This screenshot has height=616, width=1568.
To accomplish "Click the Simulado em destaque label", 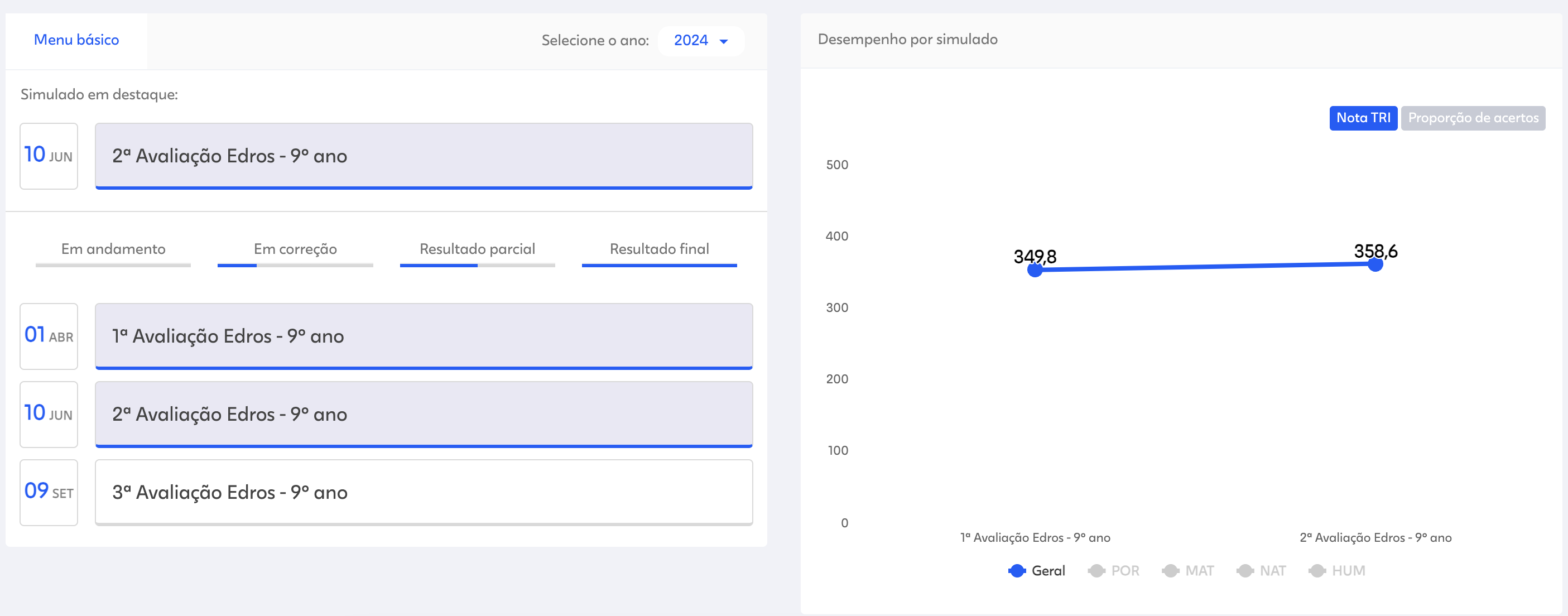I will [99, 94].
